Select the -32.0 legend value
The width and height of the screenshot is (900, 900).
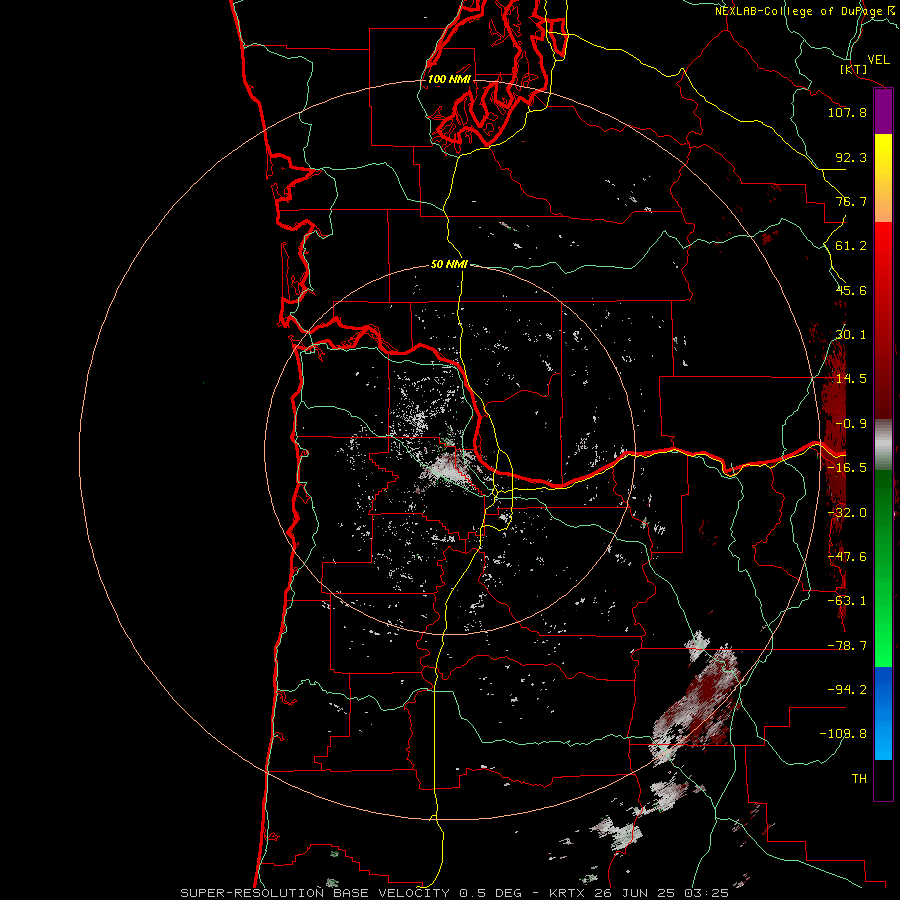847,513
